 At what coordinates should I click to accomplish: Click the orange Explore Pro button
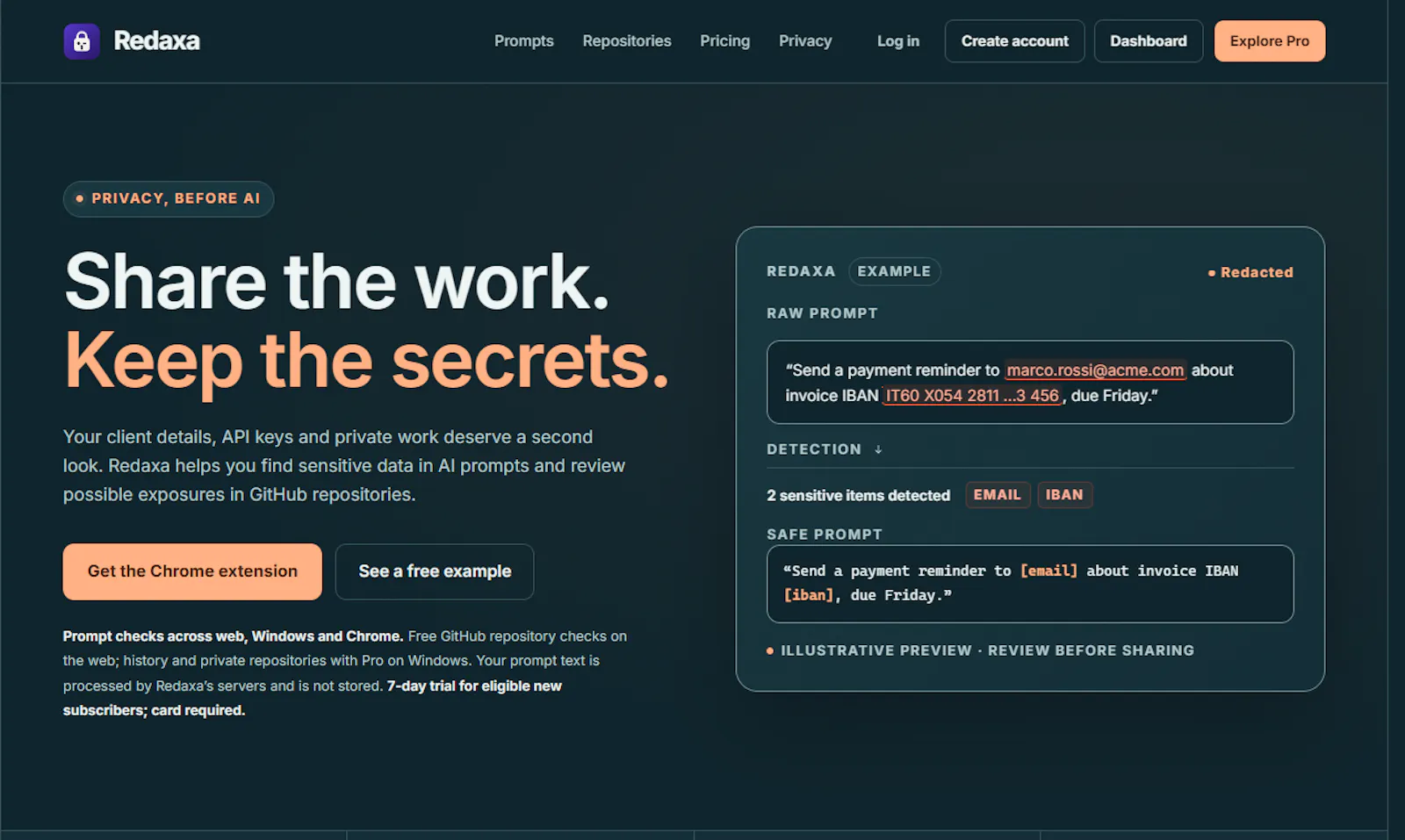(1269, 41)
